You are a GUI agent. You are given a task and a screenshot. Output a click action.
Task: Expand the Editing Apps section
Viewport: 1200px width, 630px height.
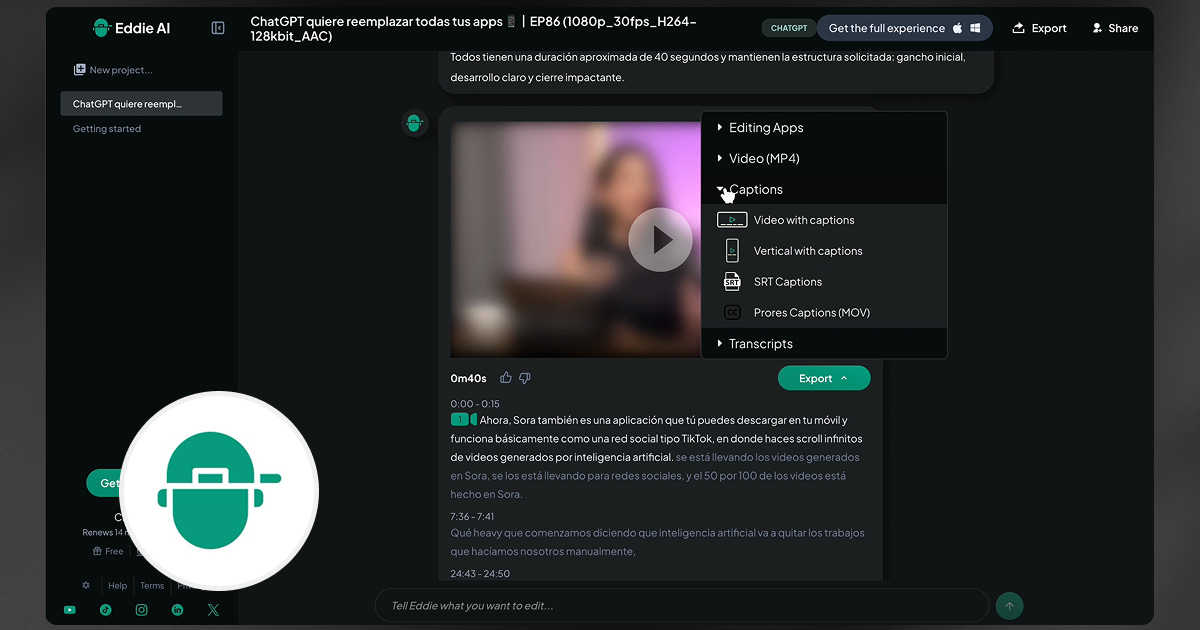coord(824,128)
